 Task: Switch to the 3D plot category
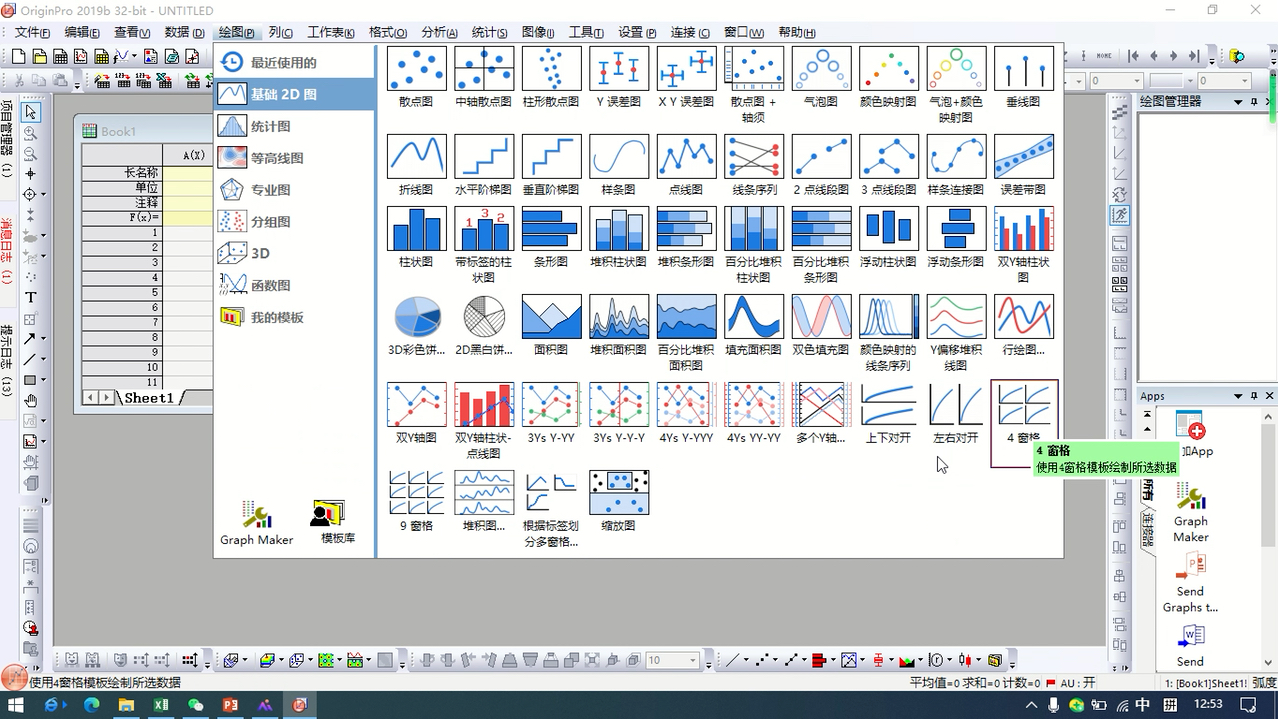point(294,254)
